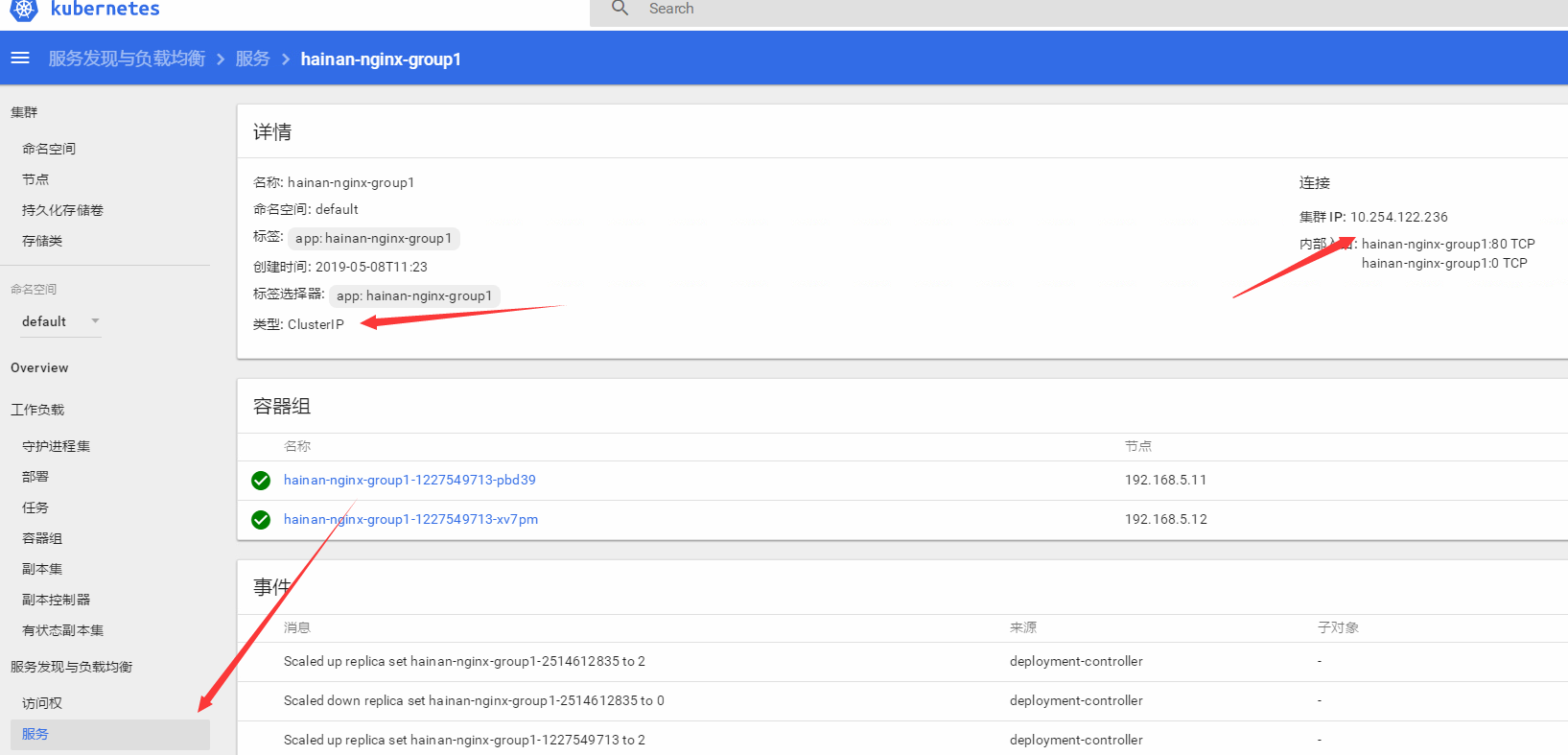Viewport: 1568px width, 755px height.
Task: Click endpoint hainan-nginx-group1:0 TCP
Action: [1444, 263]
